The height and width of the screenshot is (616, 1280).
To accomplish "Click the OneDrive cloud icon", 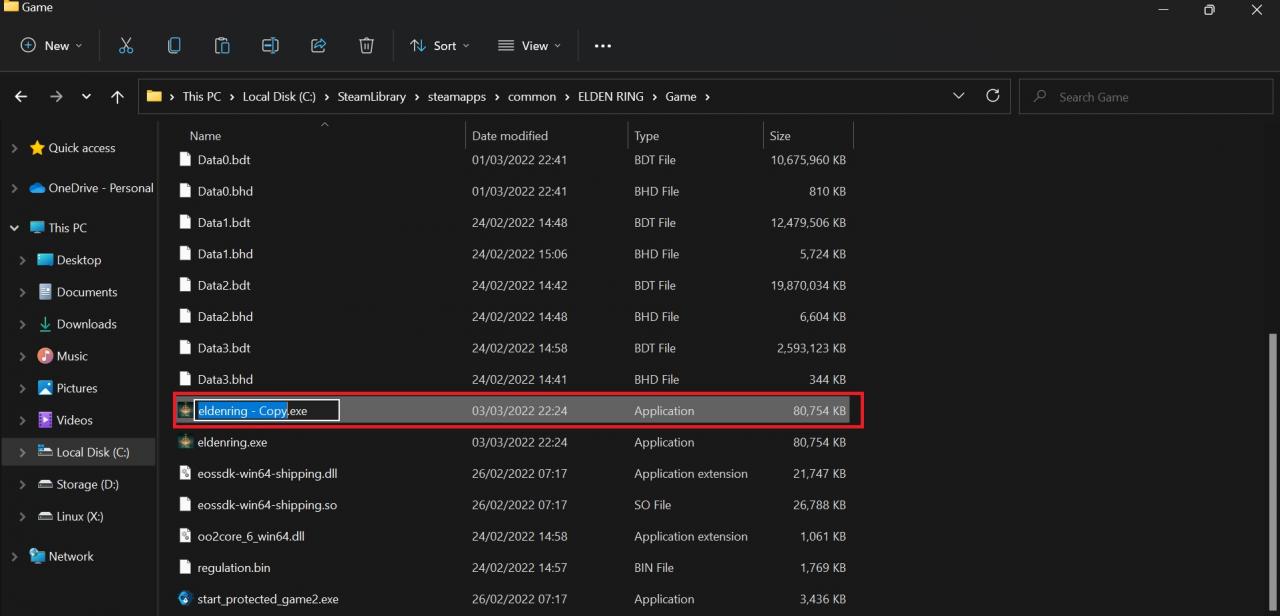I will click(x=37, y=188).
